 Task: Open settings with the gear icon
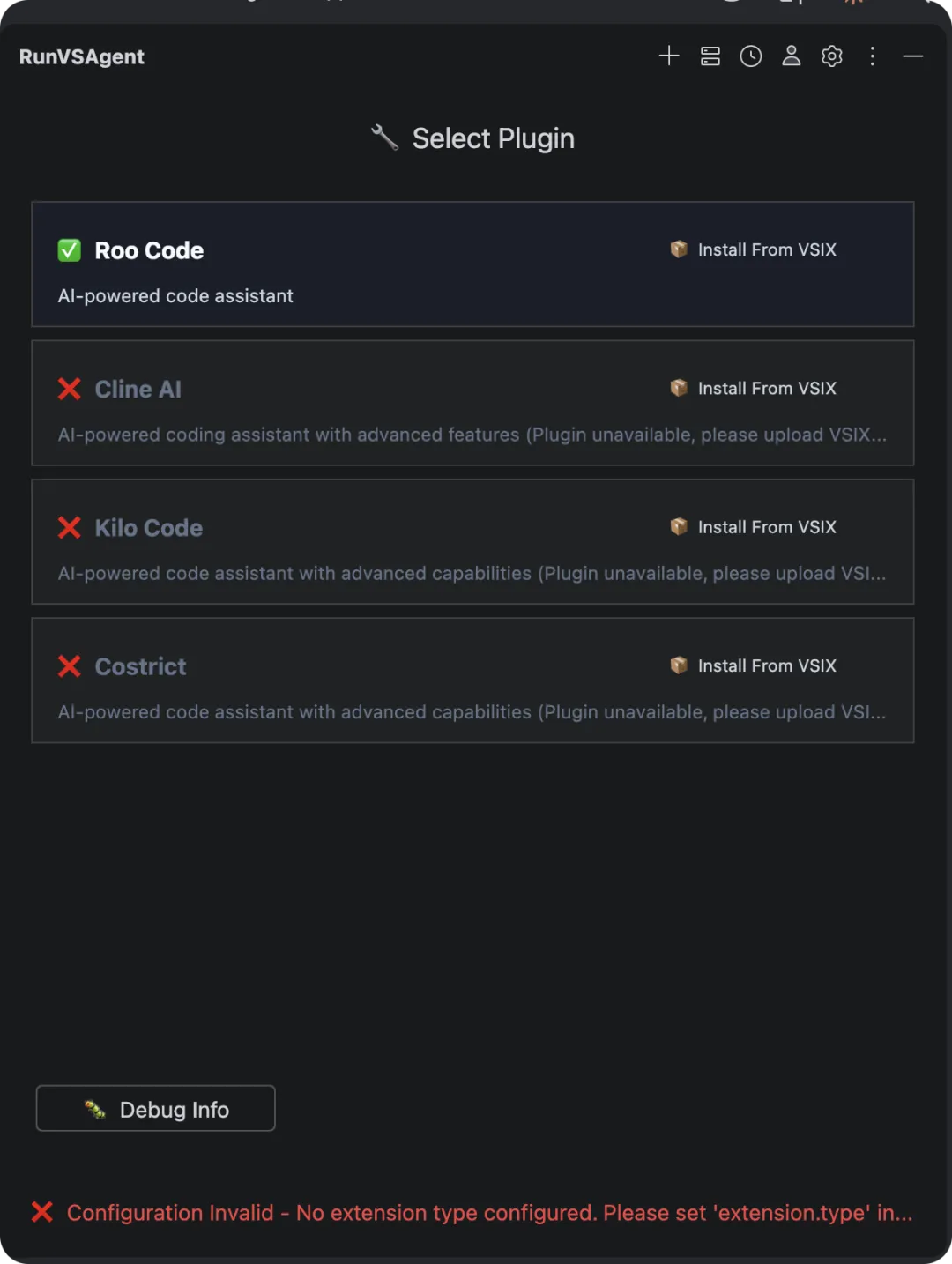832,56
